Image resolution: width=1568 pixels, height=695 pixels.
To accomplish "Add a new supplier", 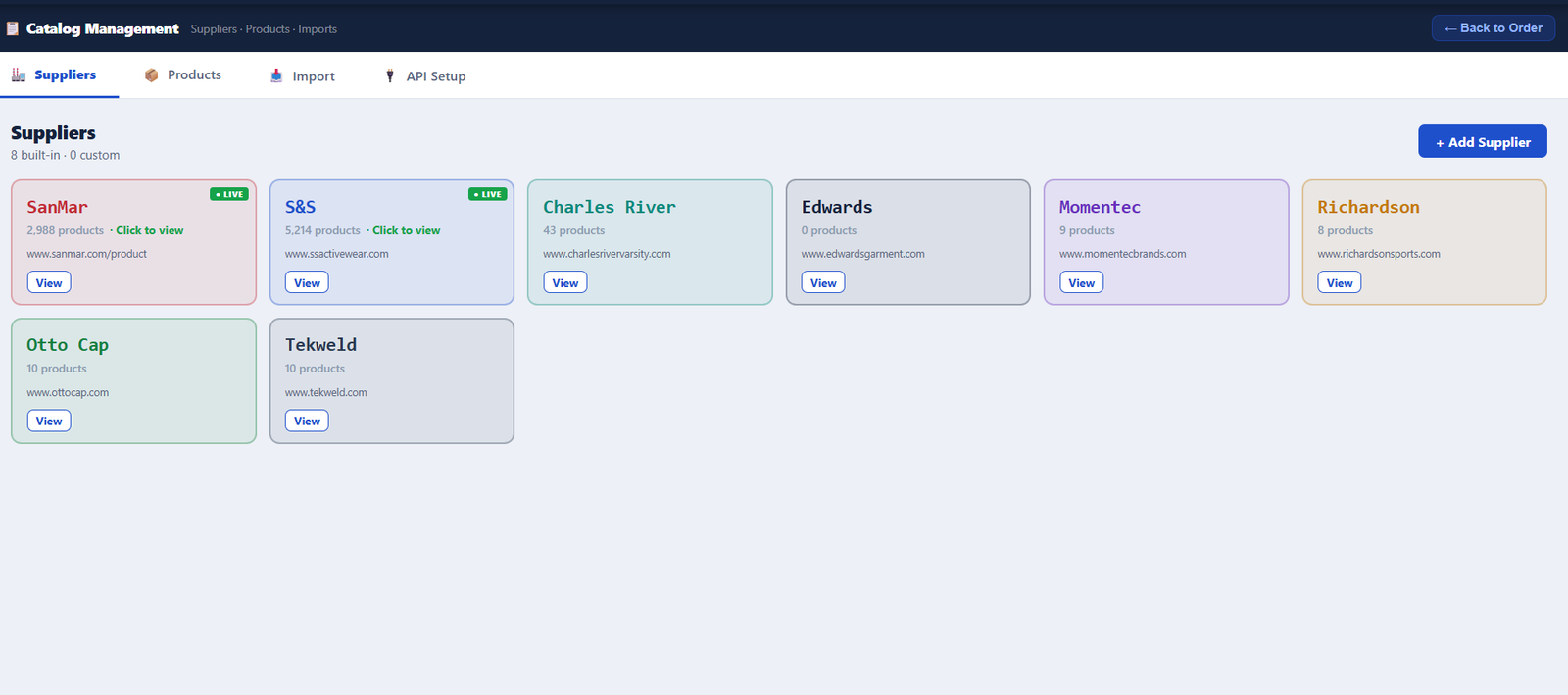I will click(1482, 141).
